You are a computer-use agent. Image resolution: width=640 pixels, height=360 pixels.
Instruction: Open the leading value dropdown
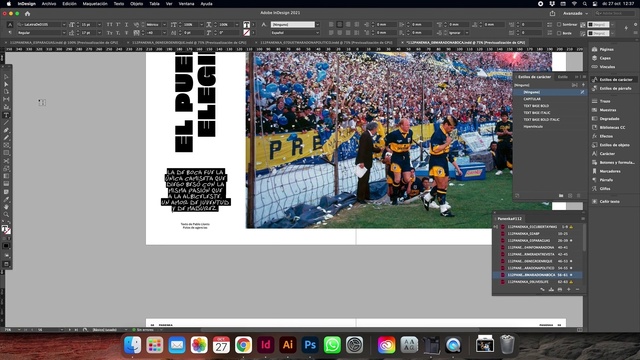(99, 33)
